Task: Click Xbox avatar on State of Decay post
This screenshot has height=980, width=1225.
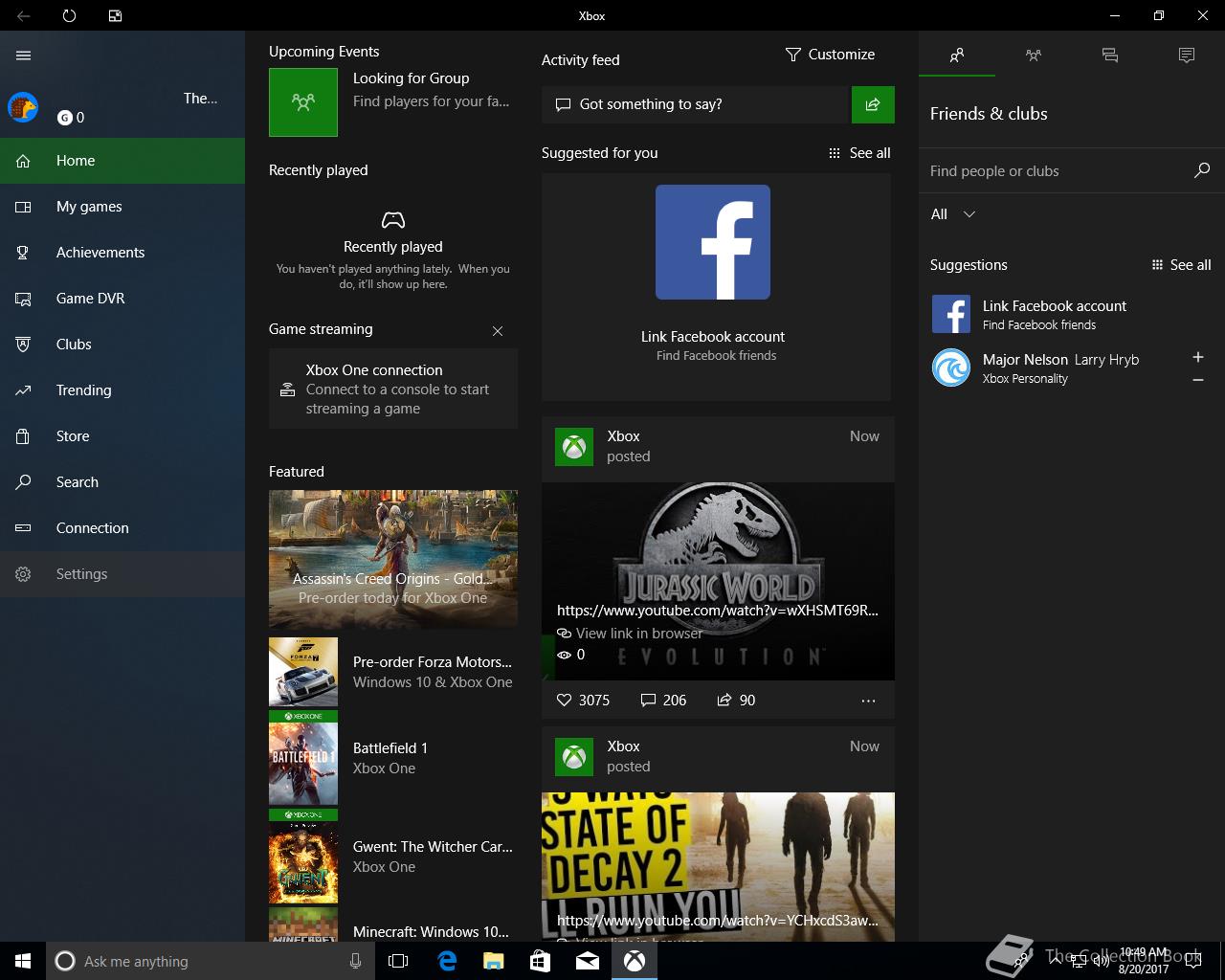Action: [x=574, y=757]
